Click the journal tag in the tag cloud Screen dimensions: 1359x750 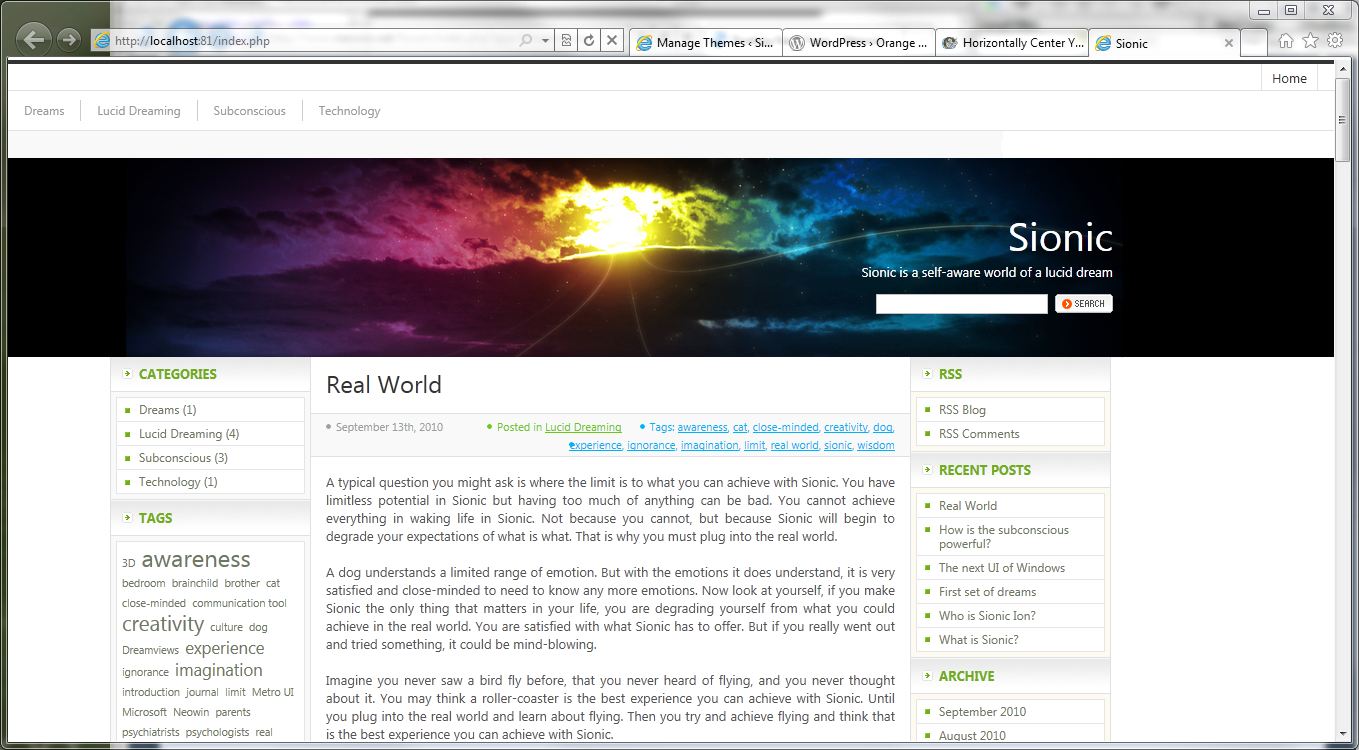[202, 692]
